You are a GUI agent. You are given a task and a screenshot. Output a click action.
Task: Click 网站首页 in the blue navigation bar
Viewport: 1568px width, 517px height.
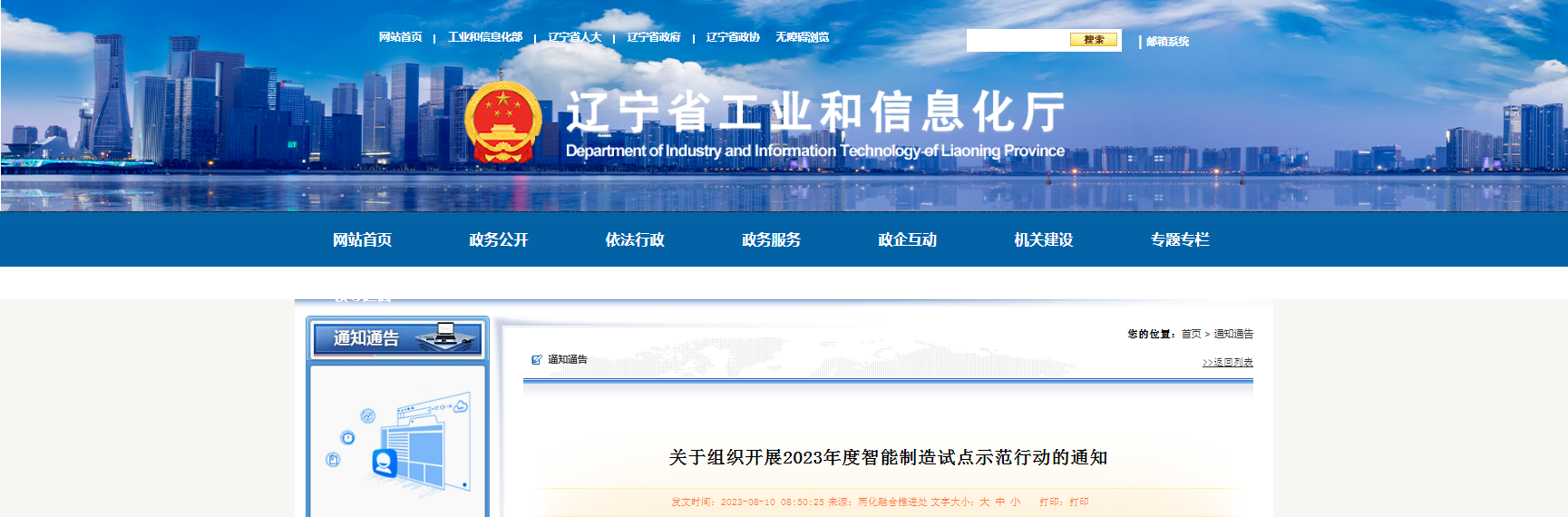pos(362,240)
